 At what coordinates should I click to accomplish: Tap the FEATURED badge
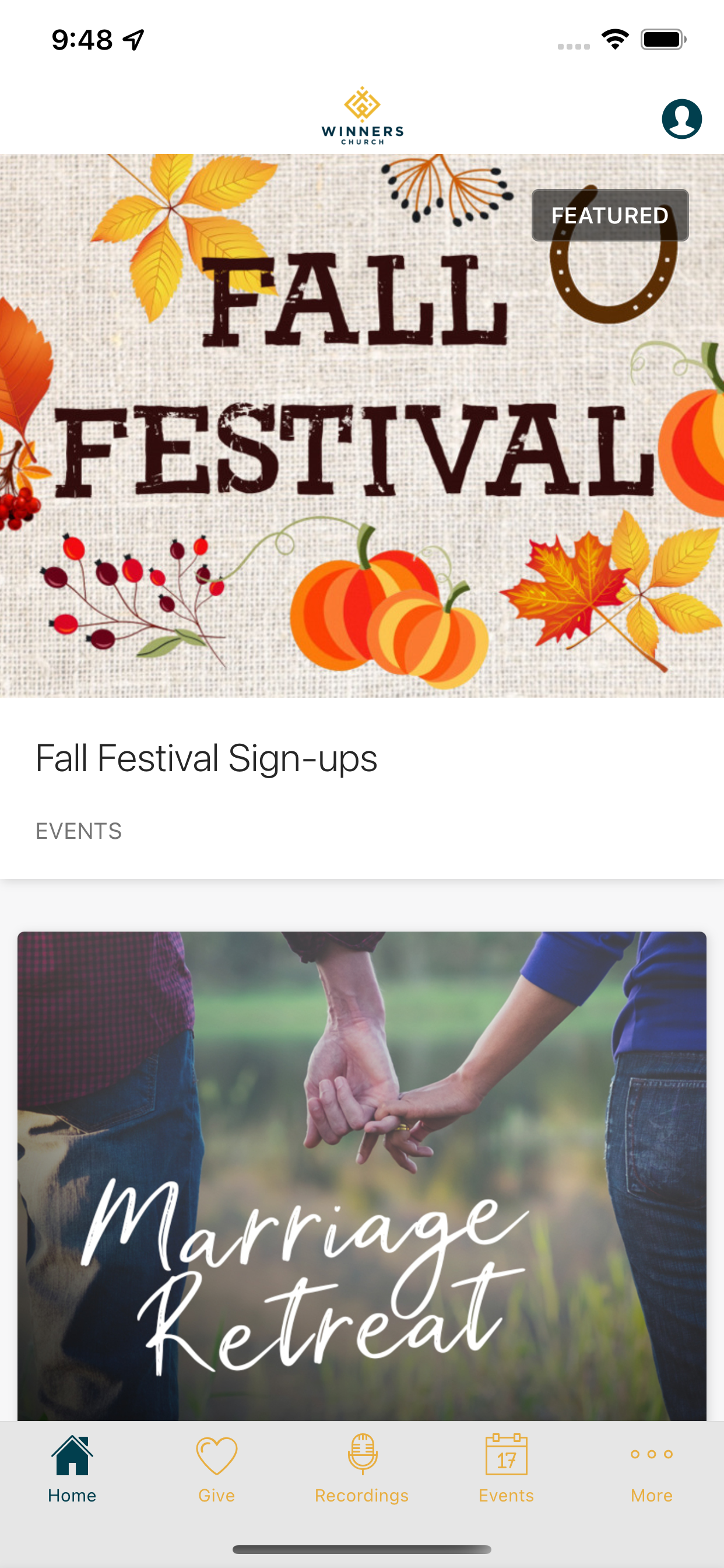pos(610,215)
